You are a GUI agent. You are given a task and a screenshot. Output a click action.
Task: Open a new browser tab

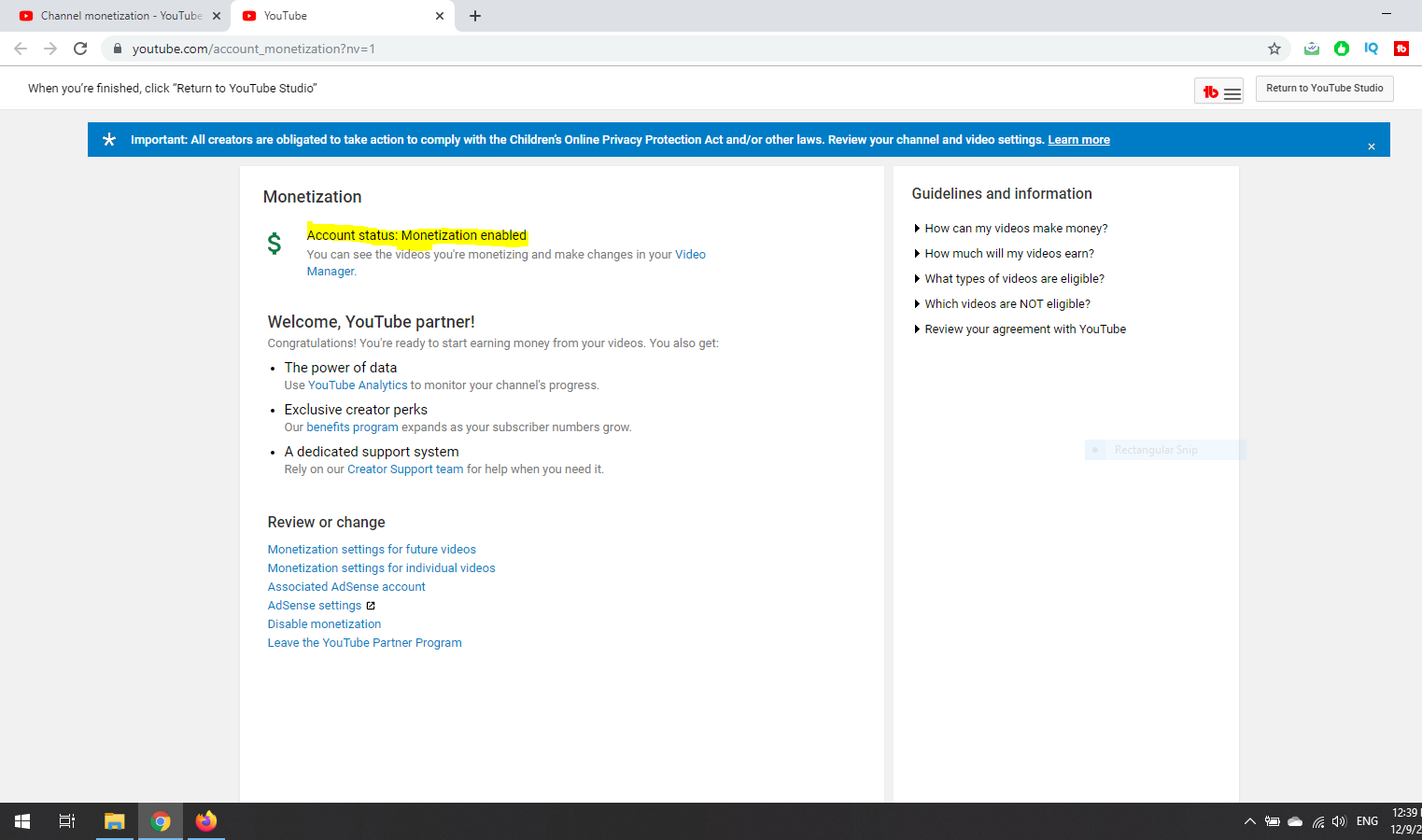(x=475, y=16)
